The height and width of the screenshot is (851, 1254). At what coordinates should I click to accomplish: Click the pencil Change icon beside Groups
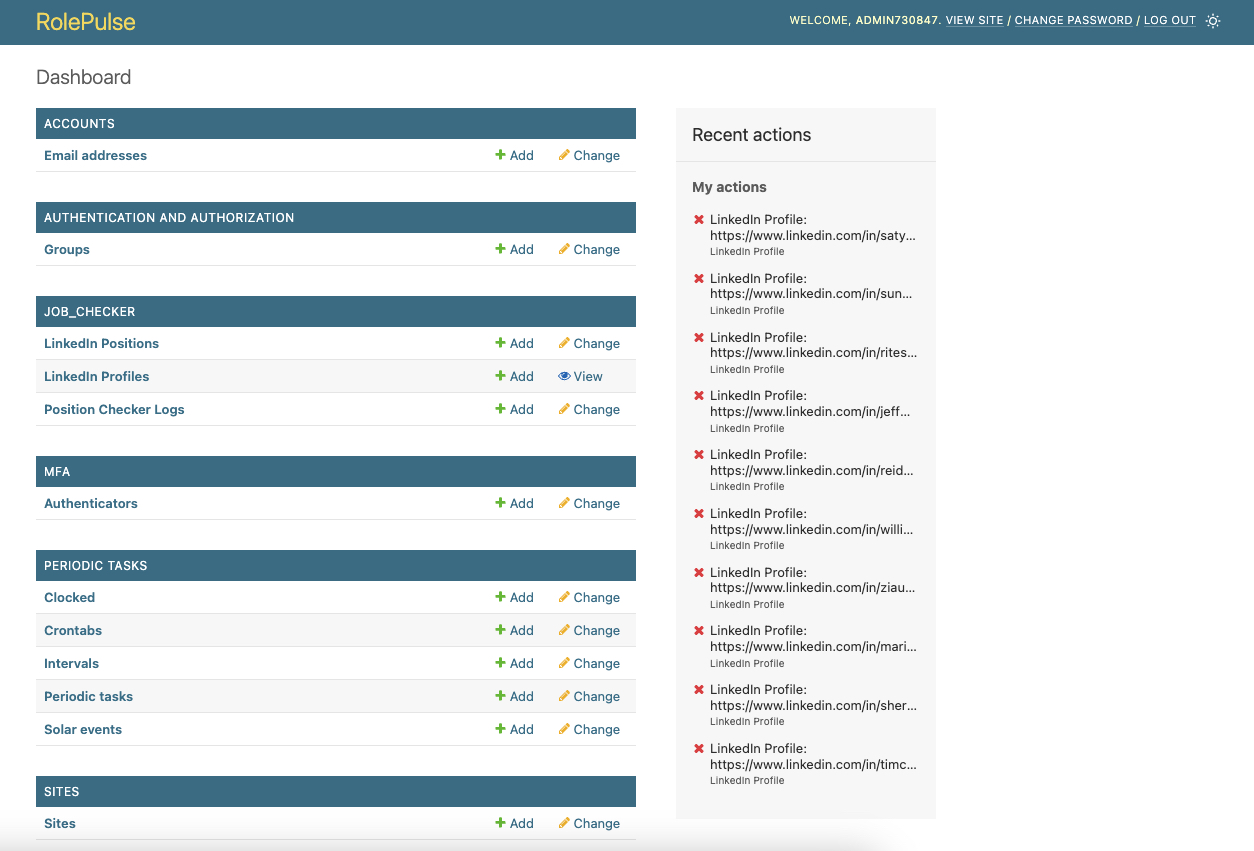tap(565, 249)
